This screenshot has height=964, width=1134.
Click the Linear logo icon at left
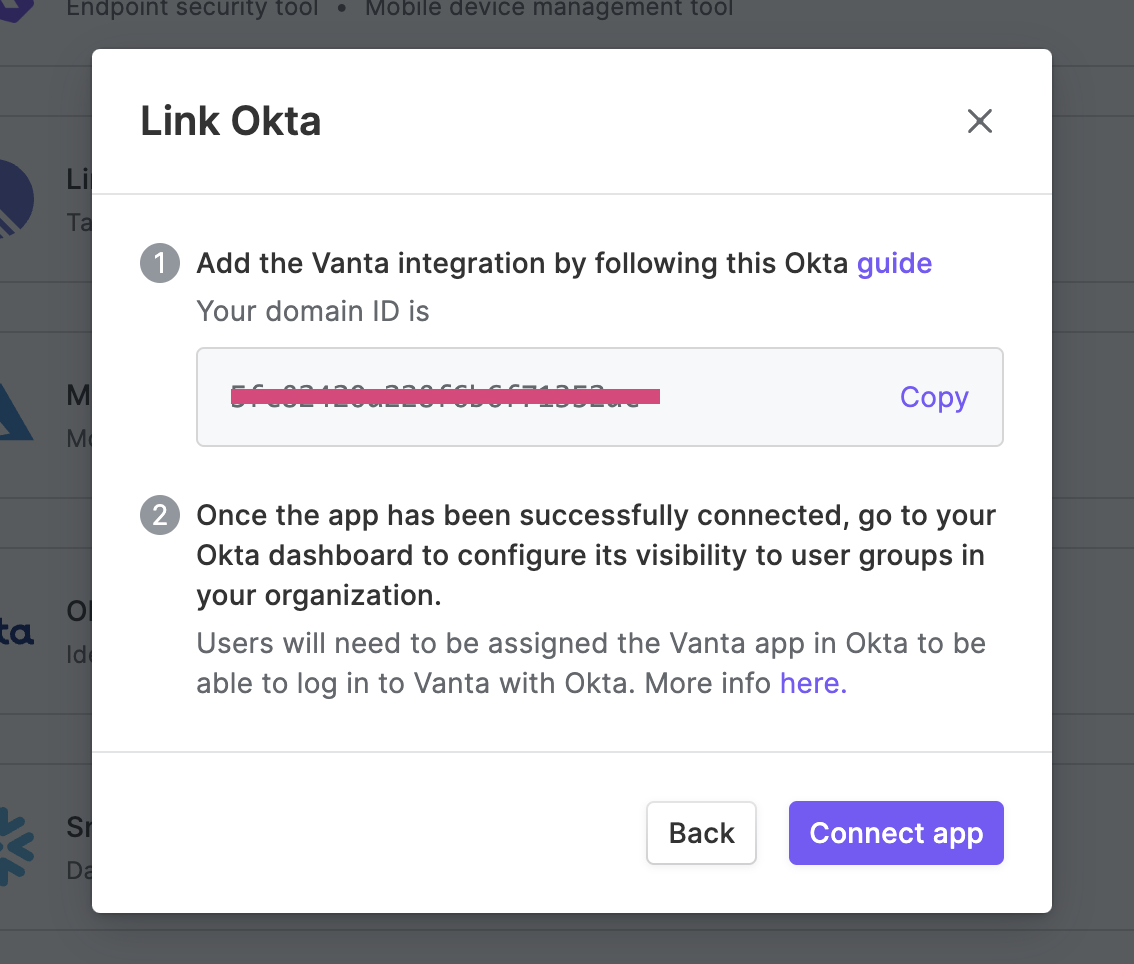click(16, 199)
